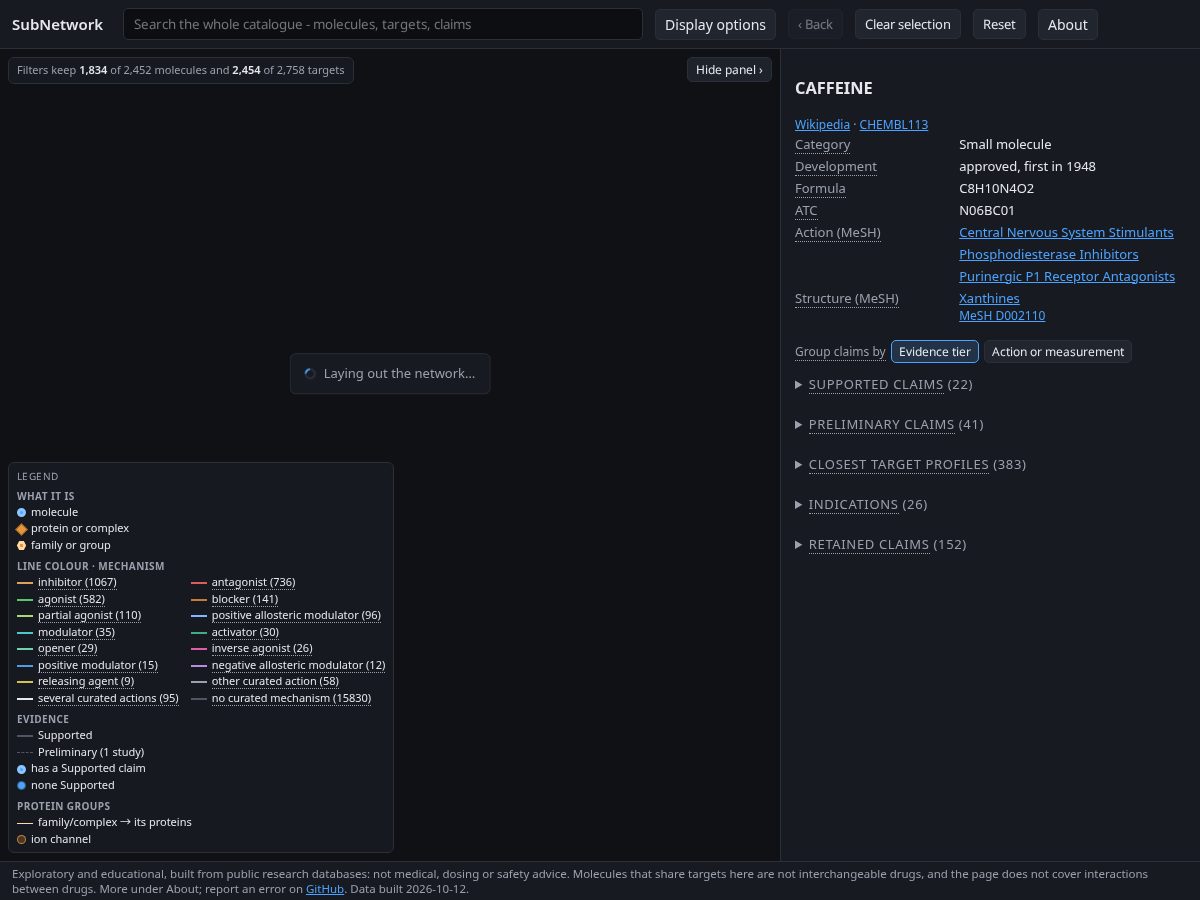Select other curated action (58) entry
This screenshot has height=900, width=1200.
click(x=275, y=682)
